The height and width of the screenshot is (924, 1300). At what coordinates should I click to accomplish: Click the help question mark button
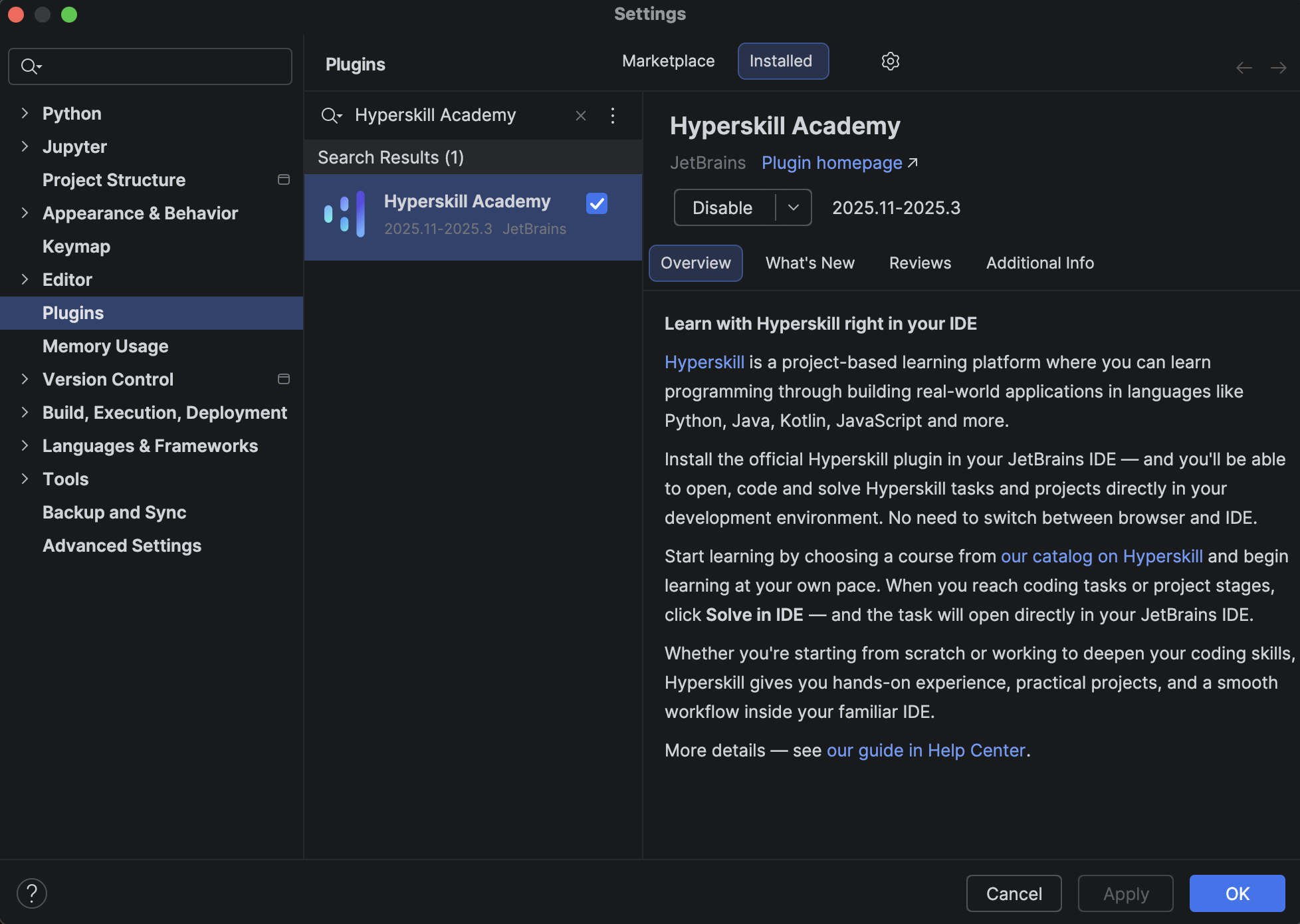[x=32, y=893]
